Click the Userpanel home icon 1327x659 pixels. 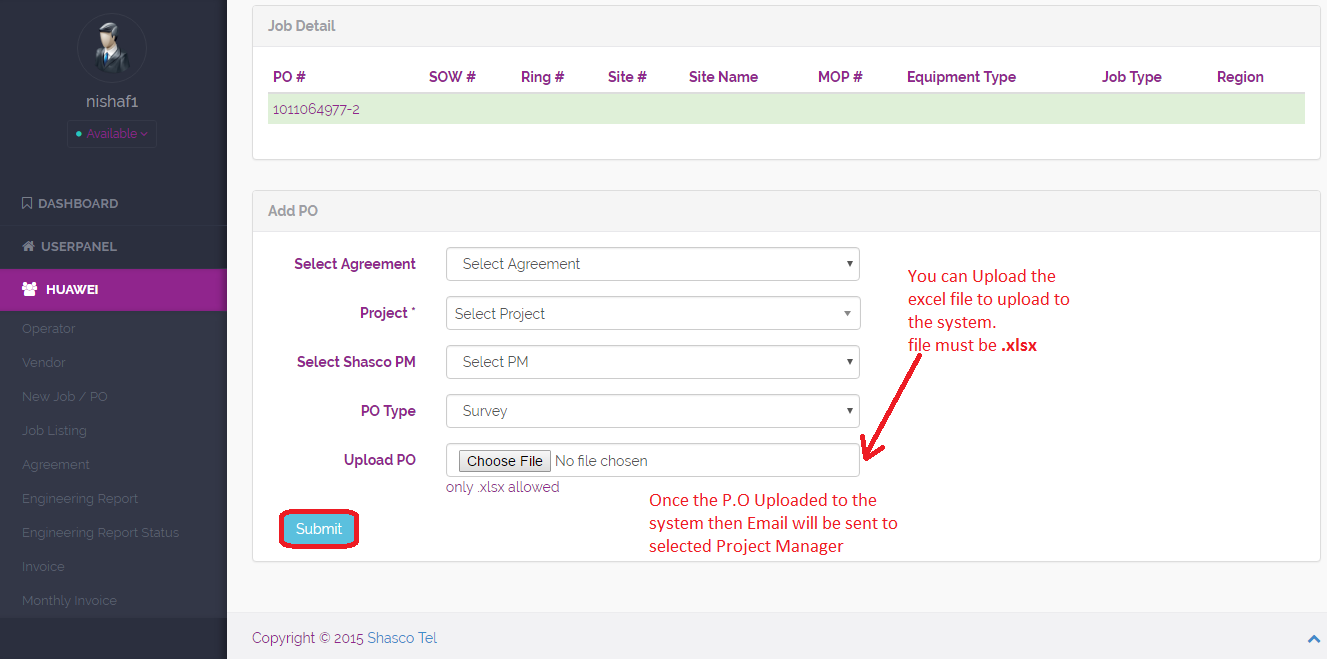(28, 246)
